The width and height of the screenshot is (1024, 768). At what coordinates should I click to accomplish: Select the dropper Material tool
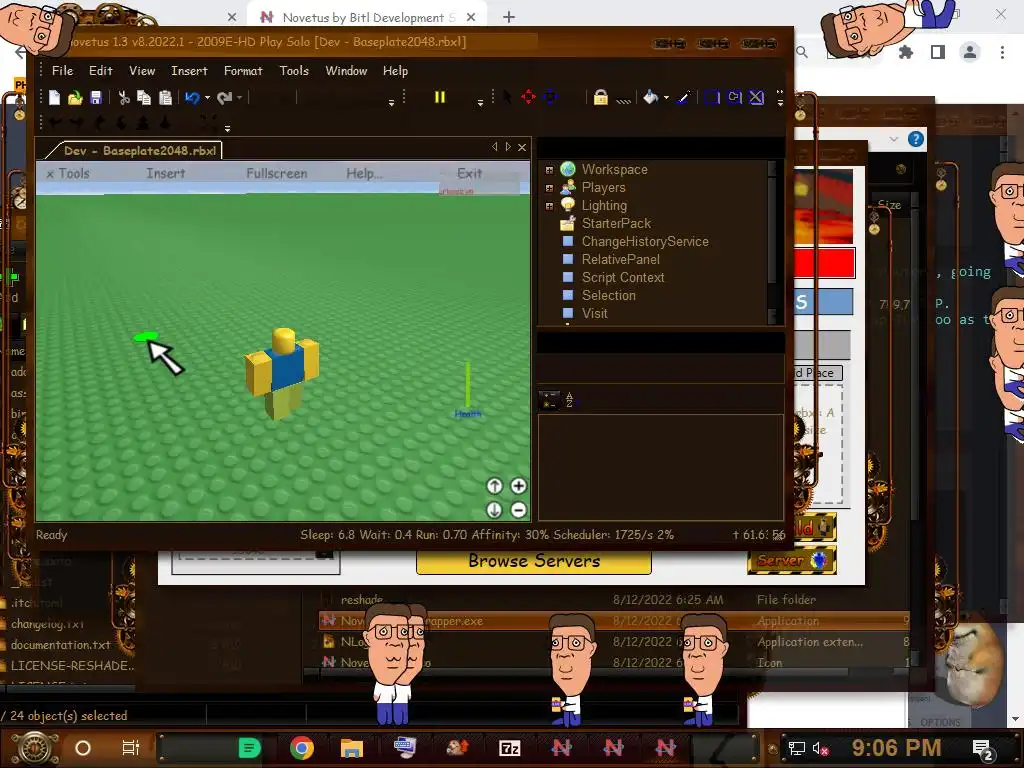coord(684,97)
